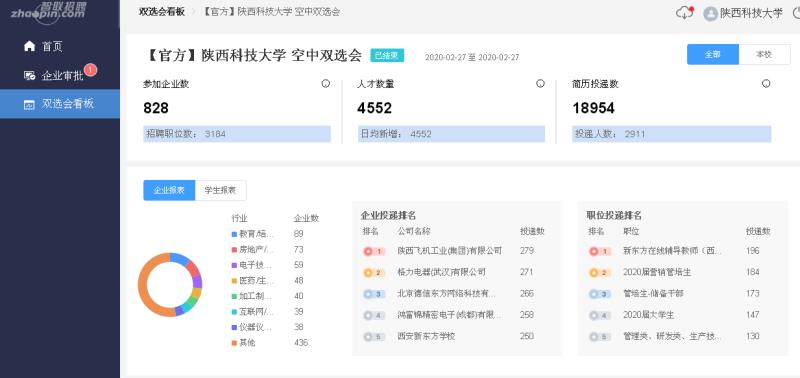Click the 教育/培训 blue legend color swatch
Screen dimensions: 800x378
click(234, 234)
